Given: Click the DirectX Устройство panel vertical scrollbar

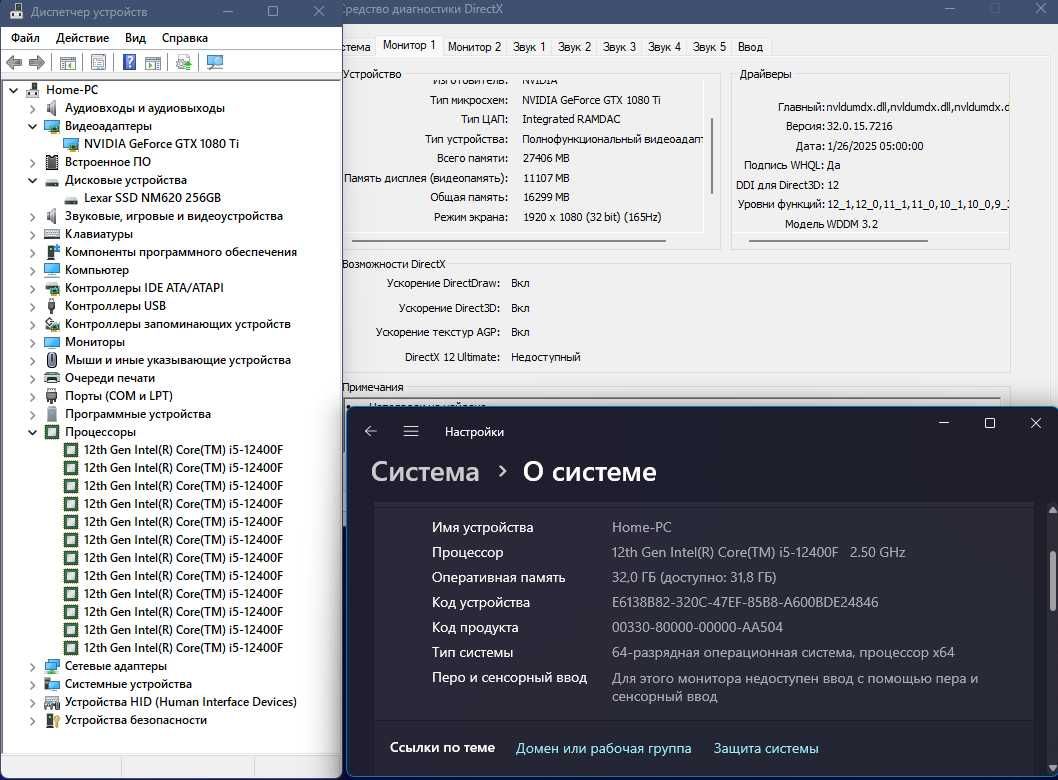Looking at the screenshot, I should point(712,157).
